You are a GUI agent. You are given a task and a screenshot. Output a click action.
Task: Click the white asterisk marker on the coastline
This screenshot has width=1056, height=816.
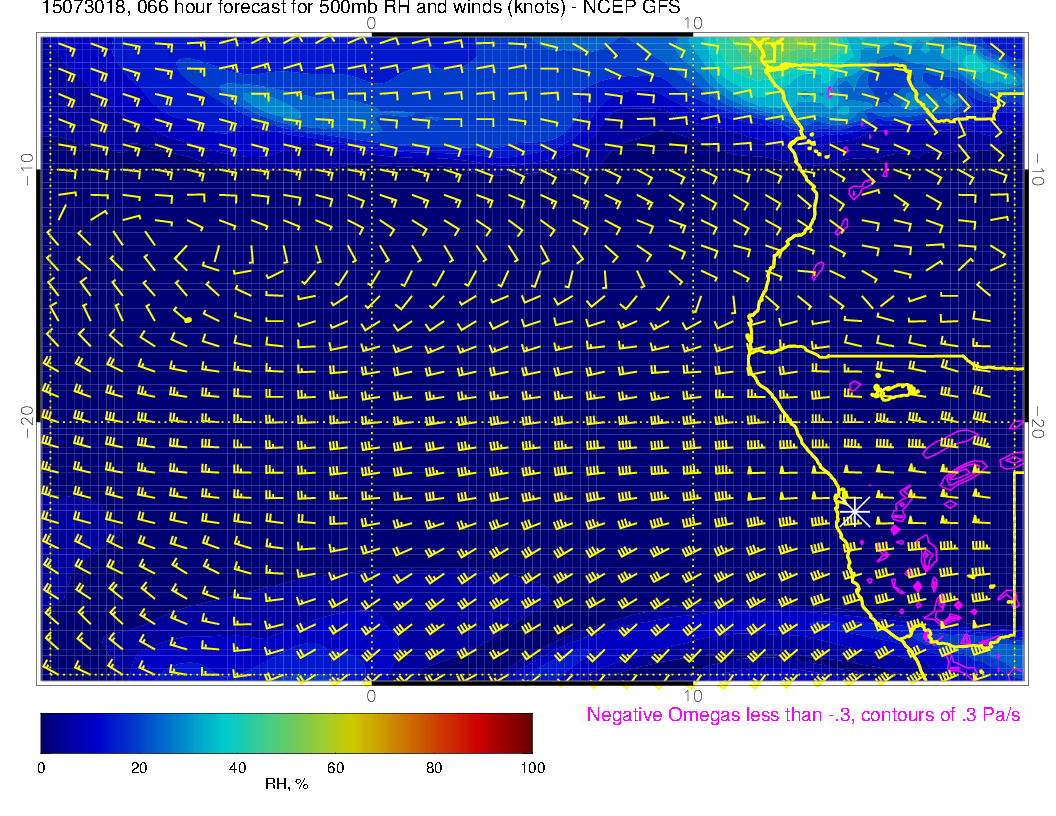click(x=853, y=510)
